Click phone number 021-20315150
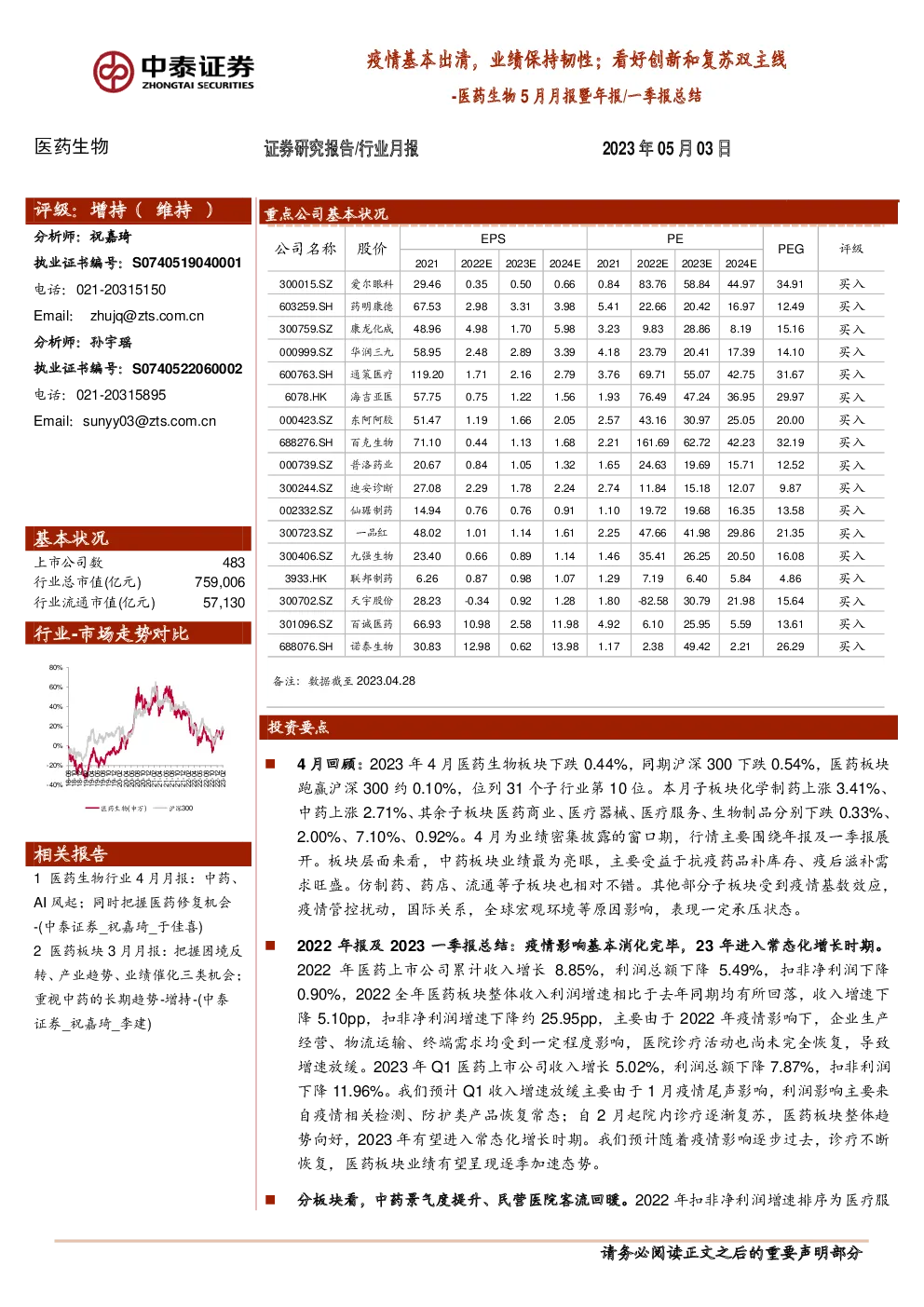This screenshot has height=1307, width=924. [121, 290]
